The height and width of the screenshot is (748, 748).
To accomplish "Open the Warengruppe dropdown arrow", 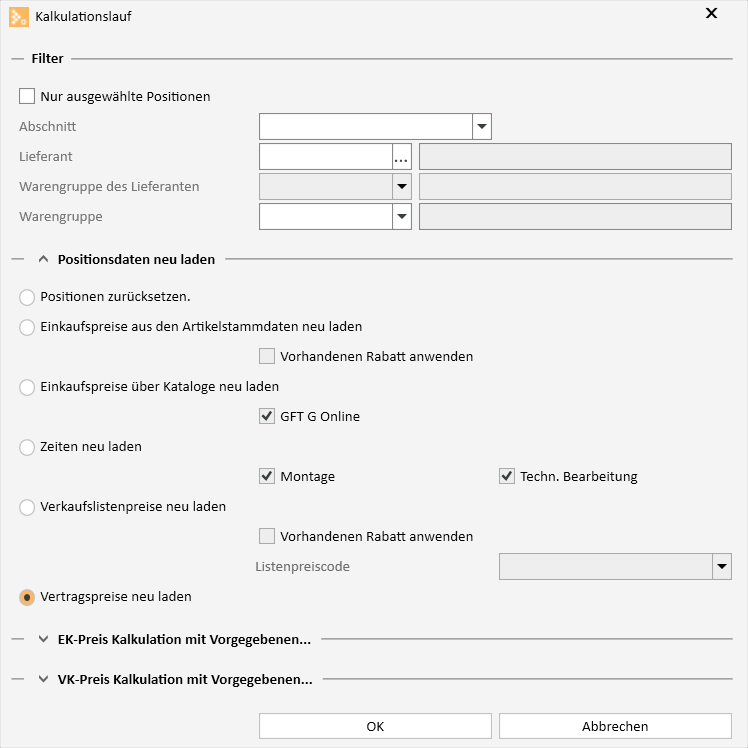I will coord(402,217).
